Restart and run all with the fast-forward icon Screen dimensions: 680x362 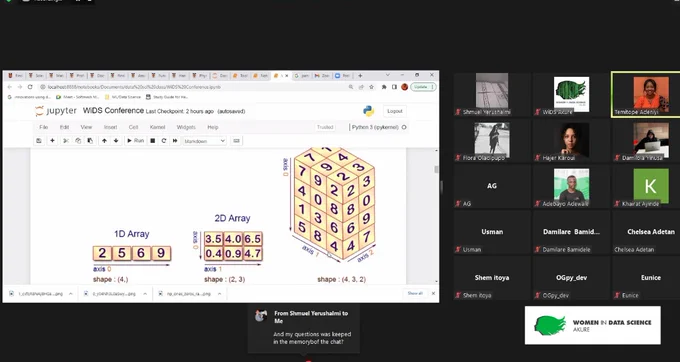[175, 140]
